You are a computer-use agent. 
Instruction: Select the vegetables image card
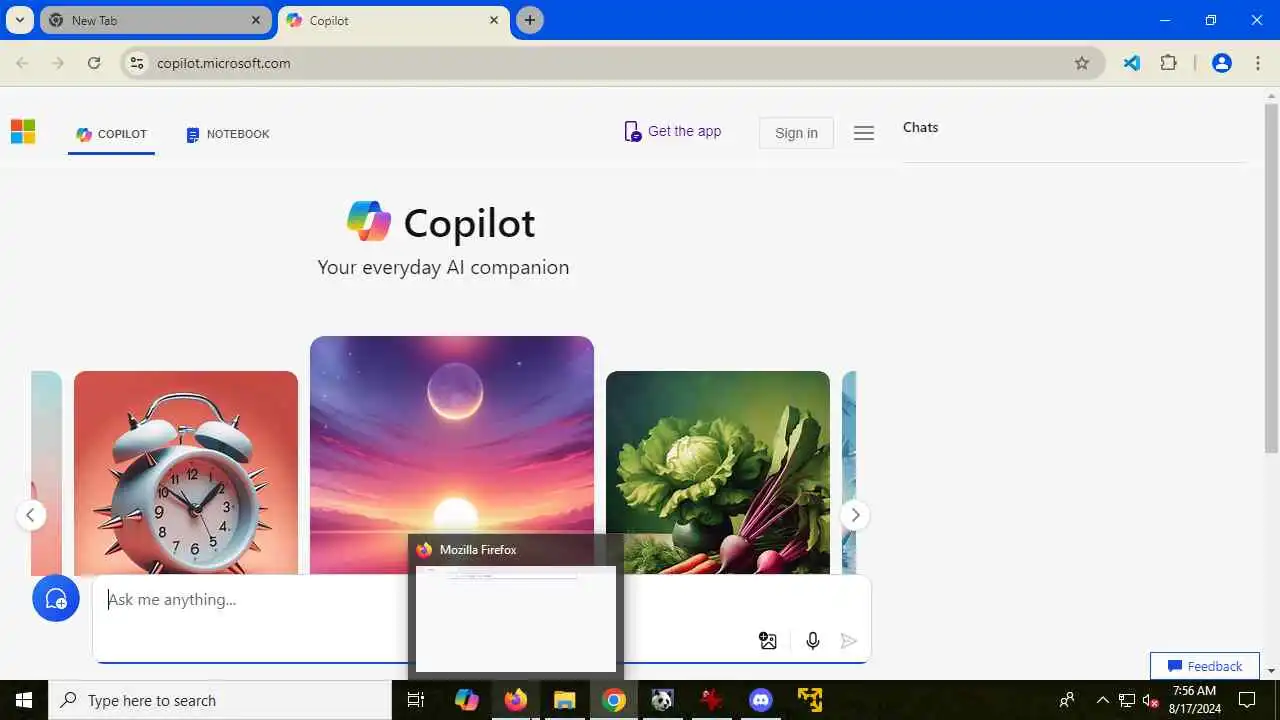[x=718, y=472]
